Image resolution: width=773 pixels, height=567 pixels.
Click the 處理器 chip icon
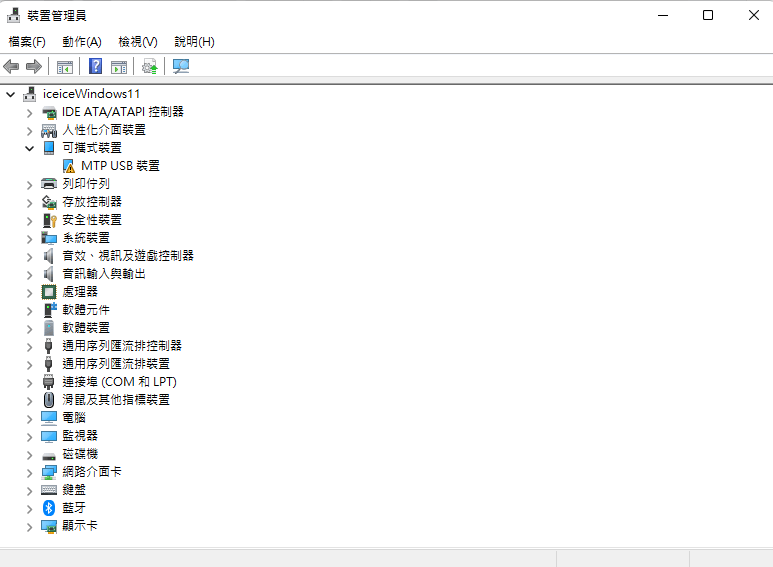pos(49,292)
